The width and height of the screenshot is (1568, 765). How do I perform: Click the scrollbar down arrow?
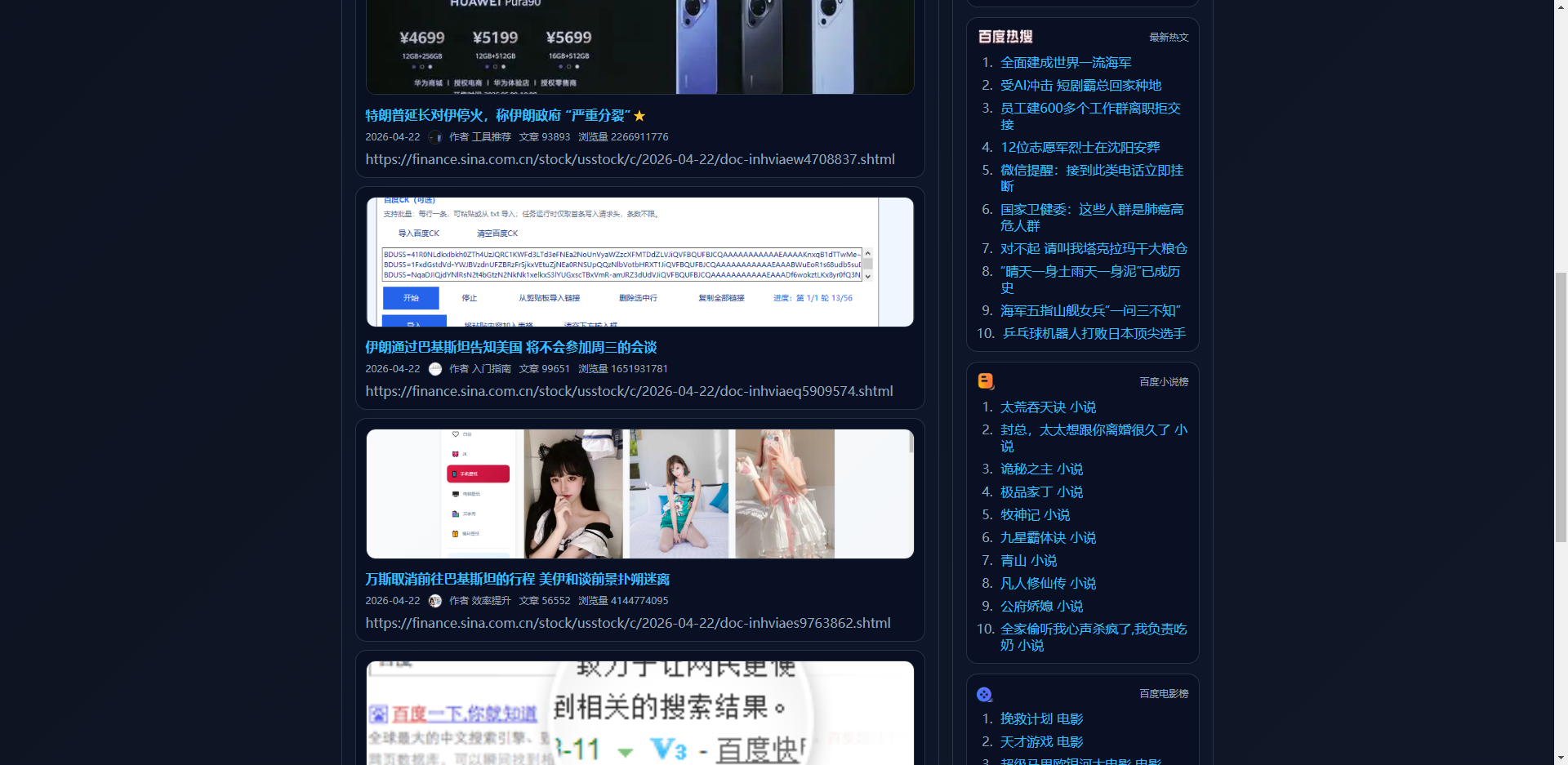click(x=1561, y=758)
